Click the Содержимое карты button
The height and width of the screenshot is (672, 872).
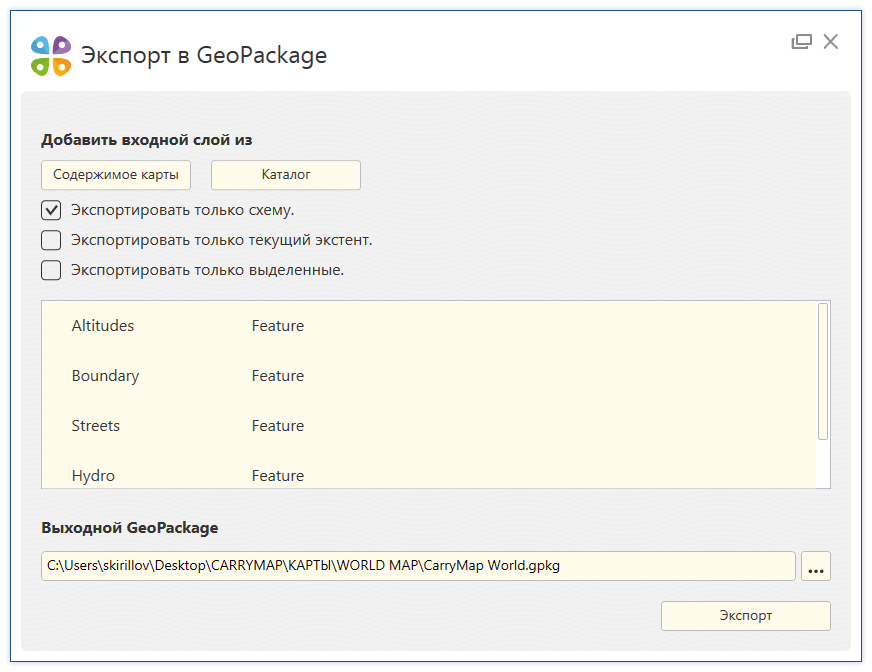pos(116,175)
